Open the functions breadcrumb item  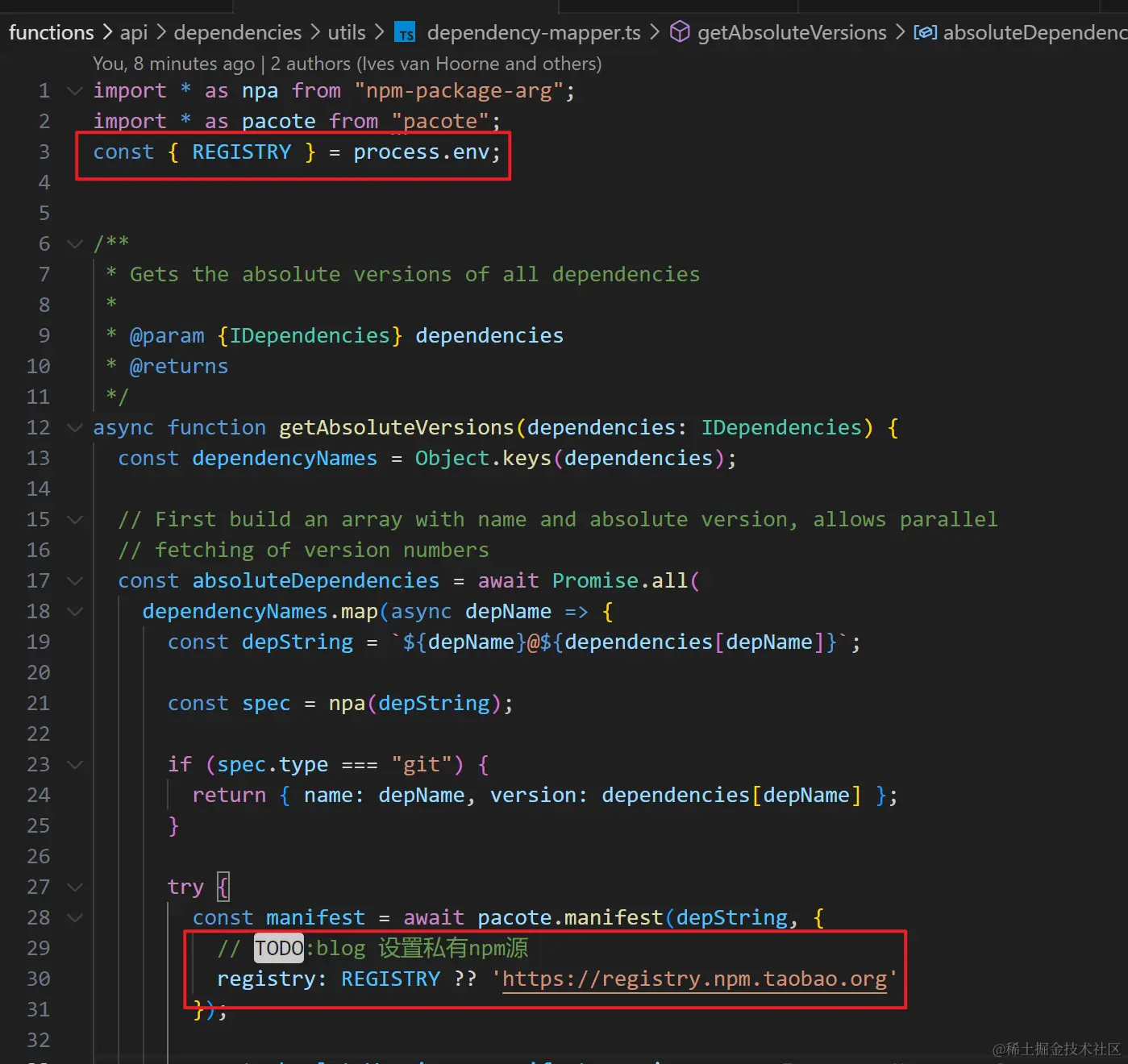click(x=51, y=32)
